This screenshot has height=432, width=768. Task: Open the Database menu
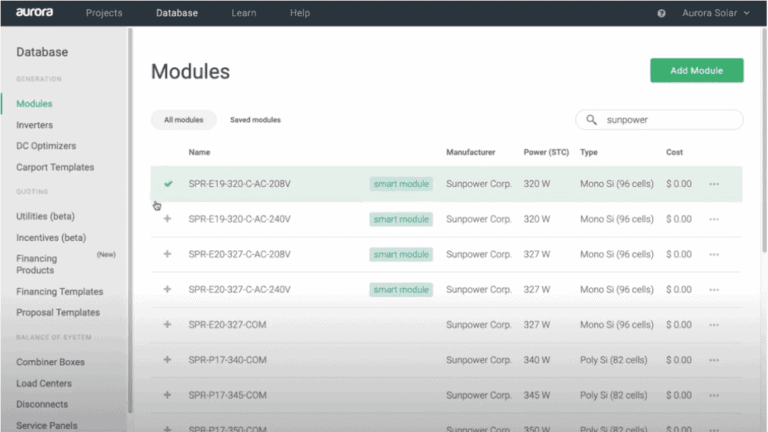point(177,13)
